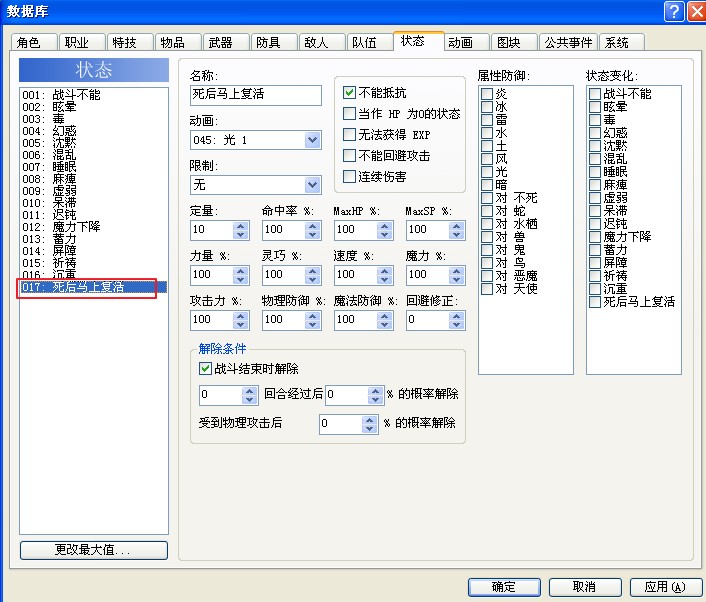Screen dimensions: 706x602
Task: Click the 魔力 % spinner arrows
Action: 457,275
